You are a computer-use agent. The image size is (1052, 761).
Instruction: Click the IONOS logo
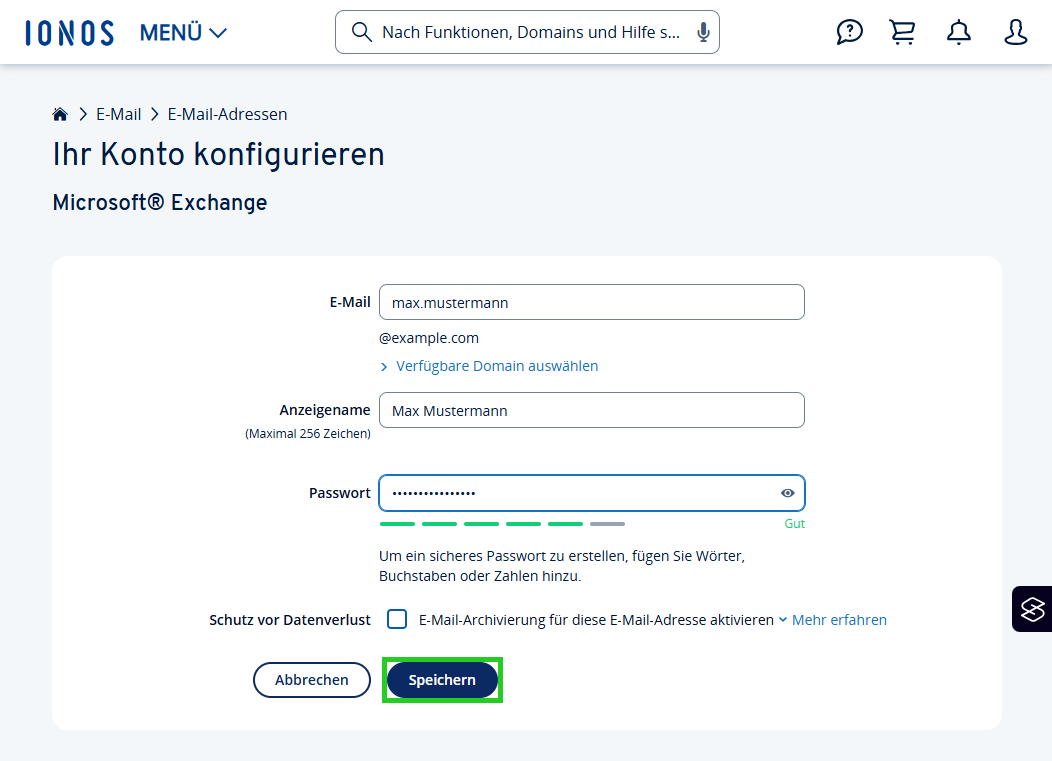(x=69, y=31)
